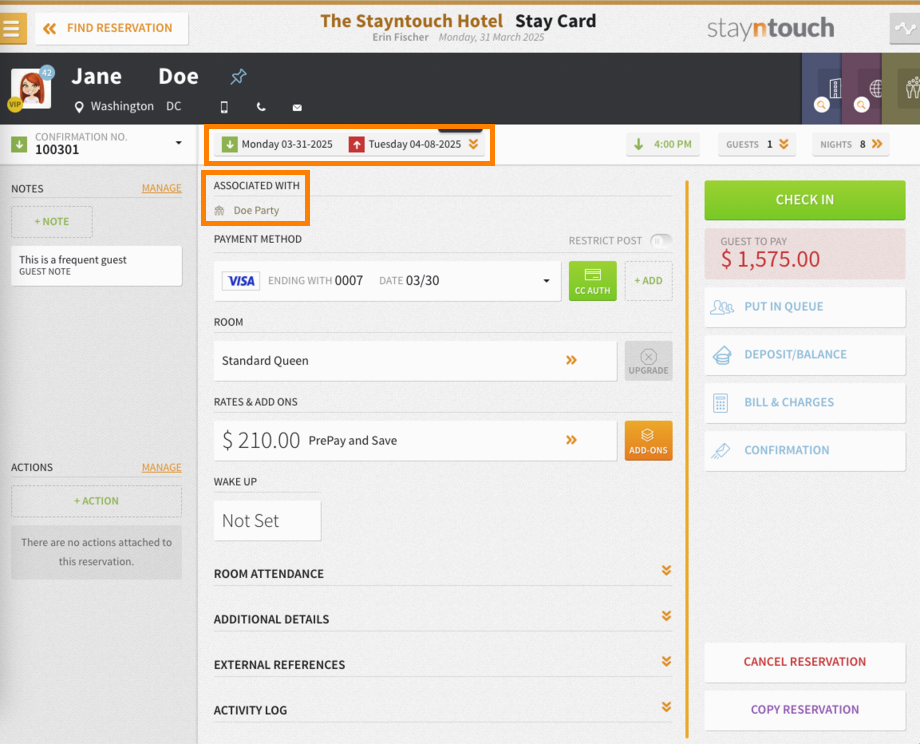Click departure date Tuesday 04-08-2025
The height and width of the screenshot is (744, 920).
[x=405, y=144]
